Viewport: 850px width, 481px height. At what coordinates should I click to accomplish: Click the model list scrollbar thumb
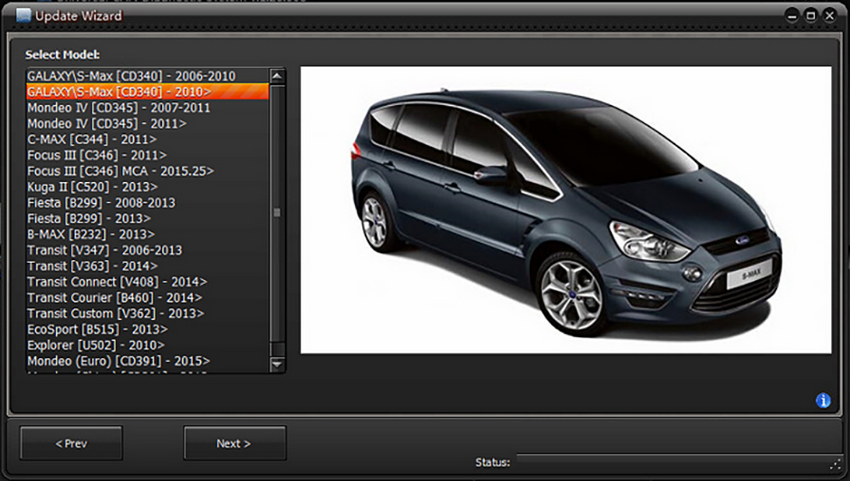277,213
